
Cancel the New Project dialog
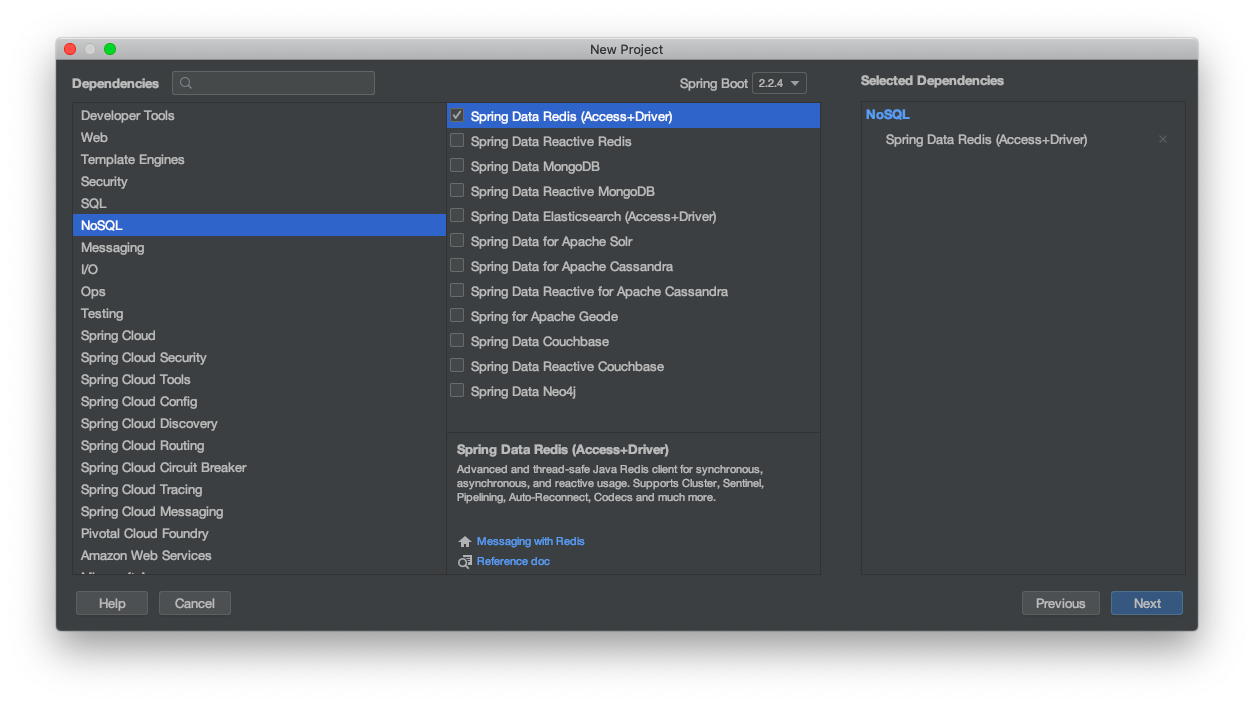pos(195,603)
